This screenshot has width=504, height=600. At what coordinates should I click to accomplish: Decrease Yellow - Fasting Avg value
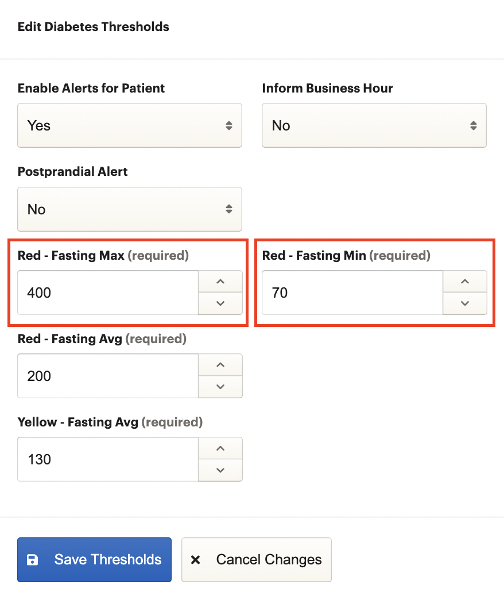tap(220, 470)
